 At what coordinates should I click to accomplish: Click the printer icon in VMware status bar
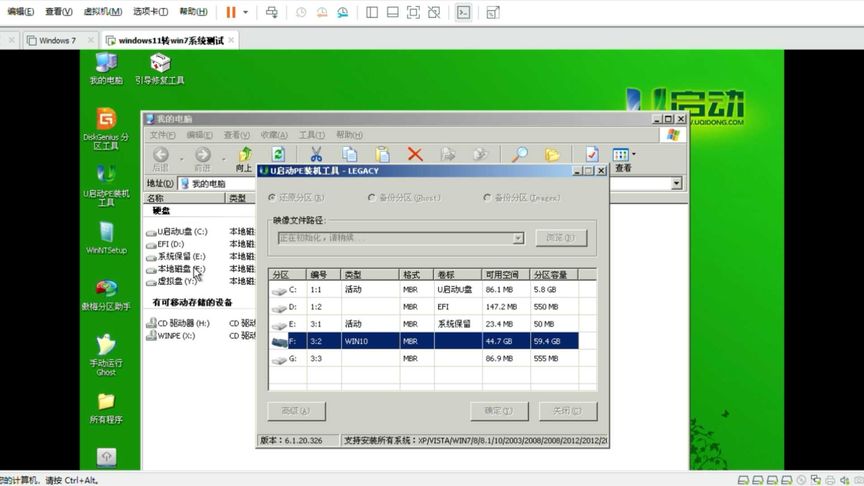tap(830, 480)
